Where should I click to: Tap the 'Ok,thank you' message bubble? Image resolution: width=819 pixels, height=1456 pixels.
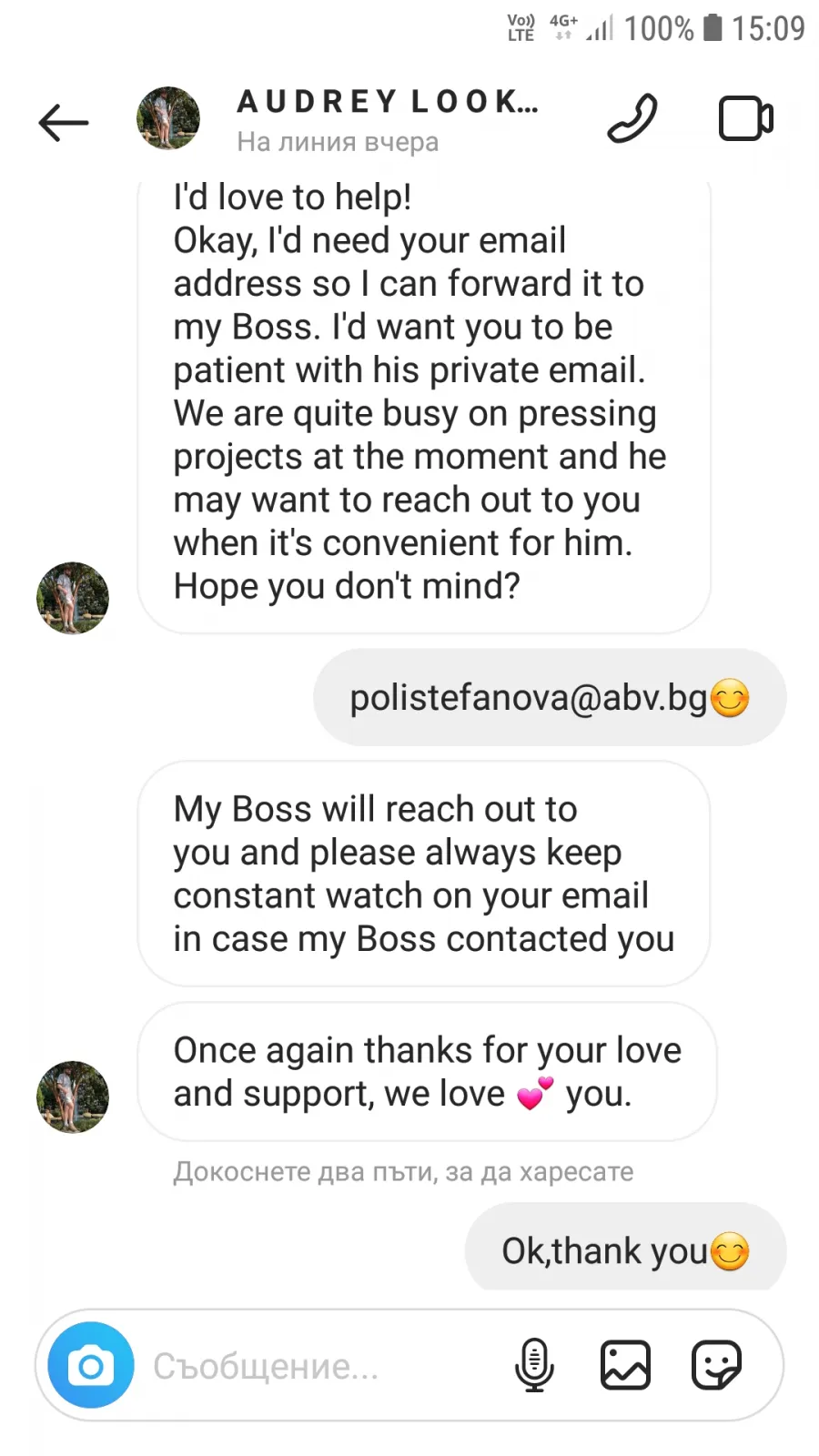pos(625,1249)
